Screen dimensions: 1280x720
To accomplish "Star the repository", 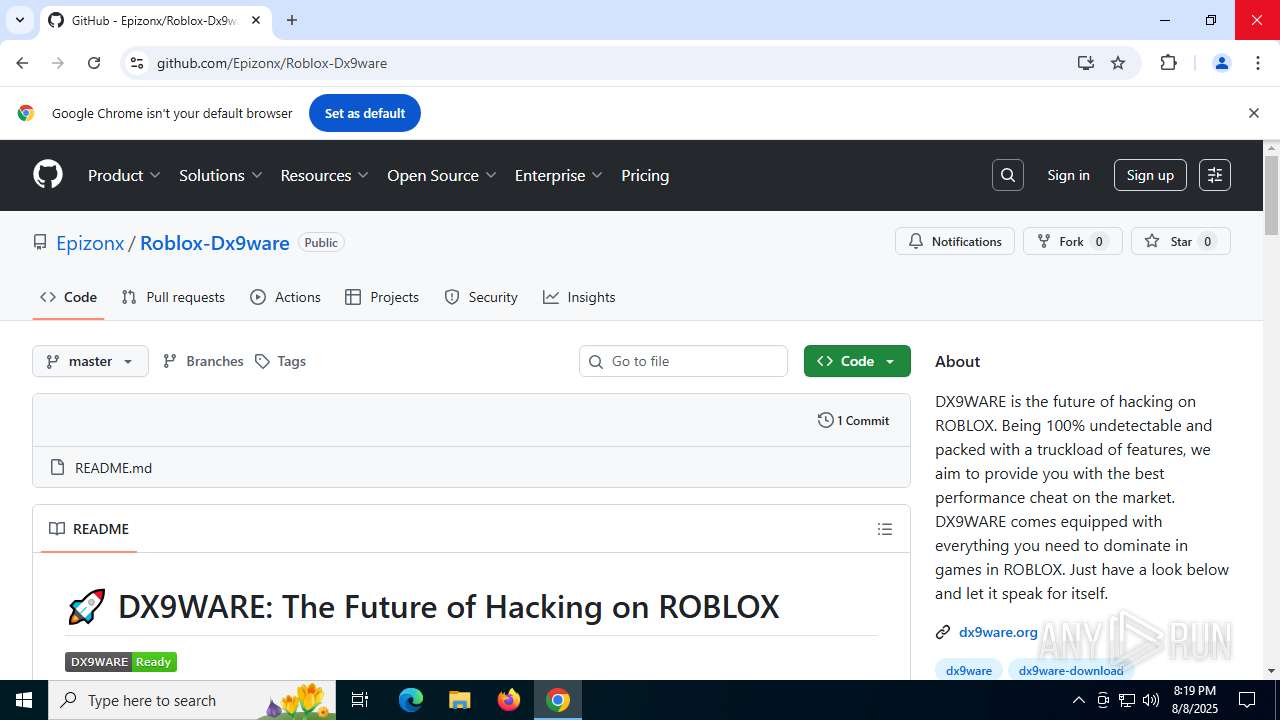I will (1181, 241).
